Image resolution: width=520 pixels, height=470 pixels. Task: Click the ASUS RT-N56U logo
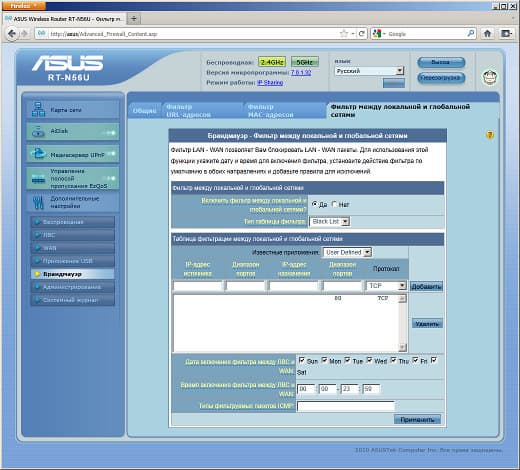68,68
